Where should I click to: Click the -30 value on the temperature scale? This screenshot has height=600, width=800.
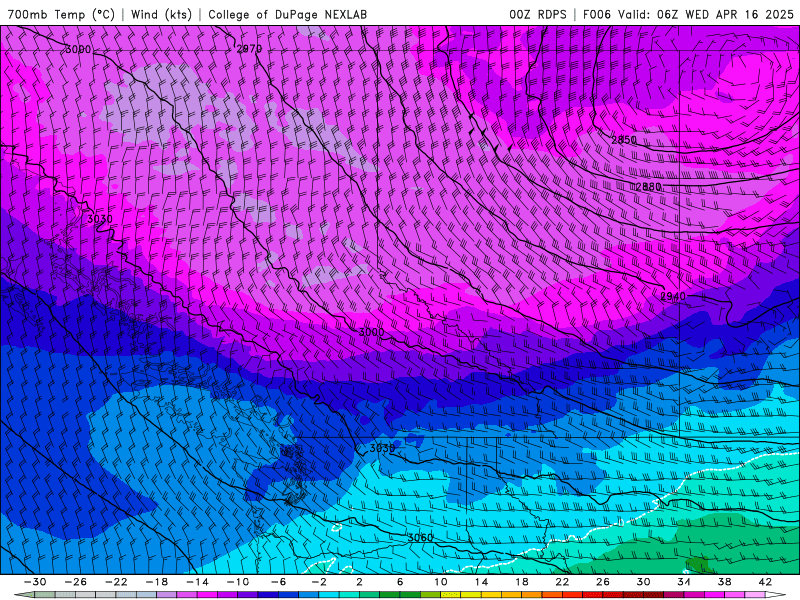point(35,582)
